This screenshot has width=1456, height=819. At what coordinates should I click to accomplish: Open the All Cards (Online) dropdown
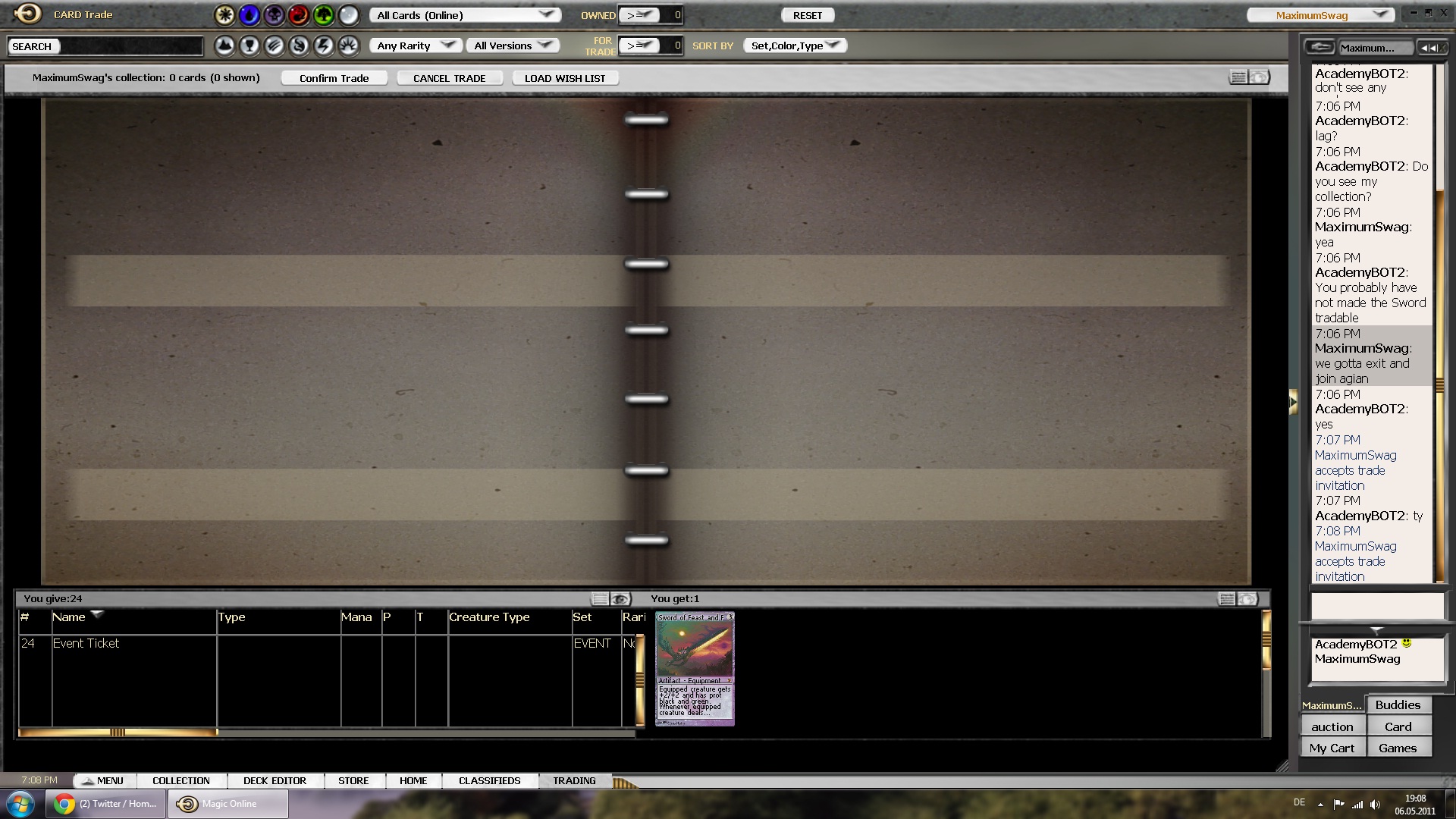tap(465, 15)
